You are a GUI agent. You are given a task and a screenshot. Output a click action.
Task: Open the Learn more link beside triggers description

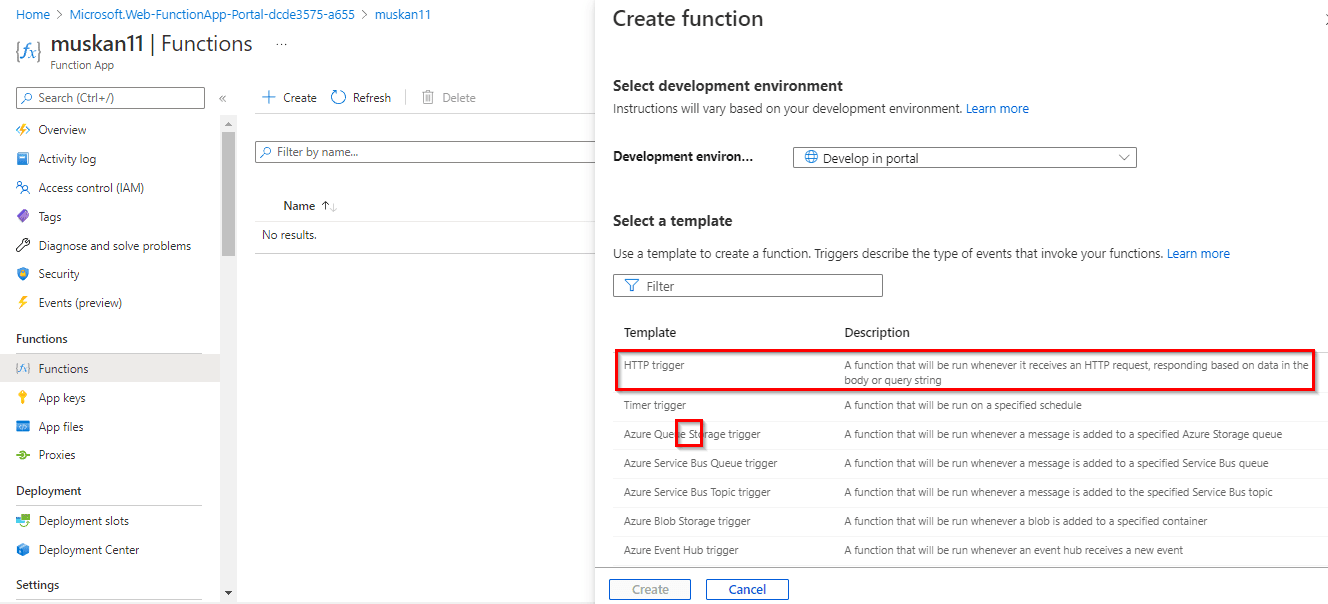(x=1198, y=254)
